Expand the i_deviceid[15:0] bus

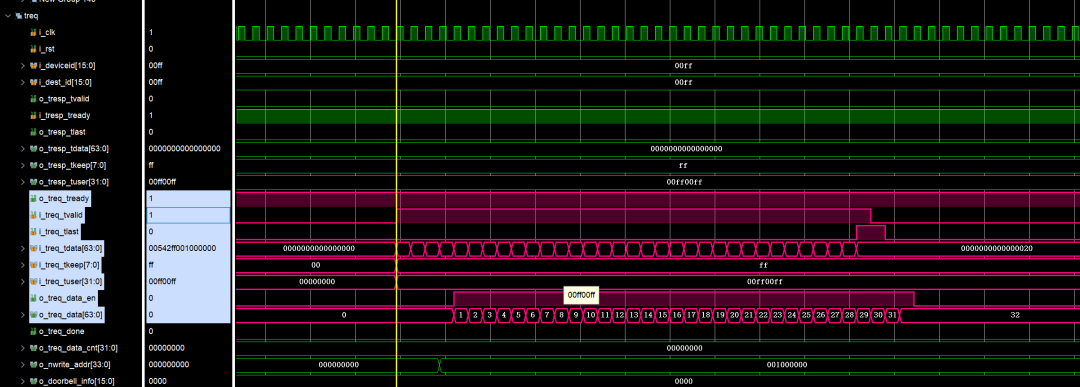tap(23, 65)
